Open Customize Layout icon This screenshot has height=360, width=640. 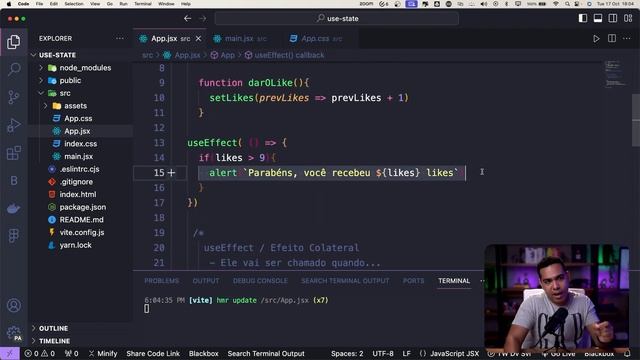[x=628, y=18]
